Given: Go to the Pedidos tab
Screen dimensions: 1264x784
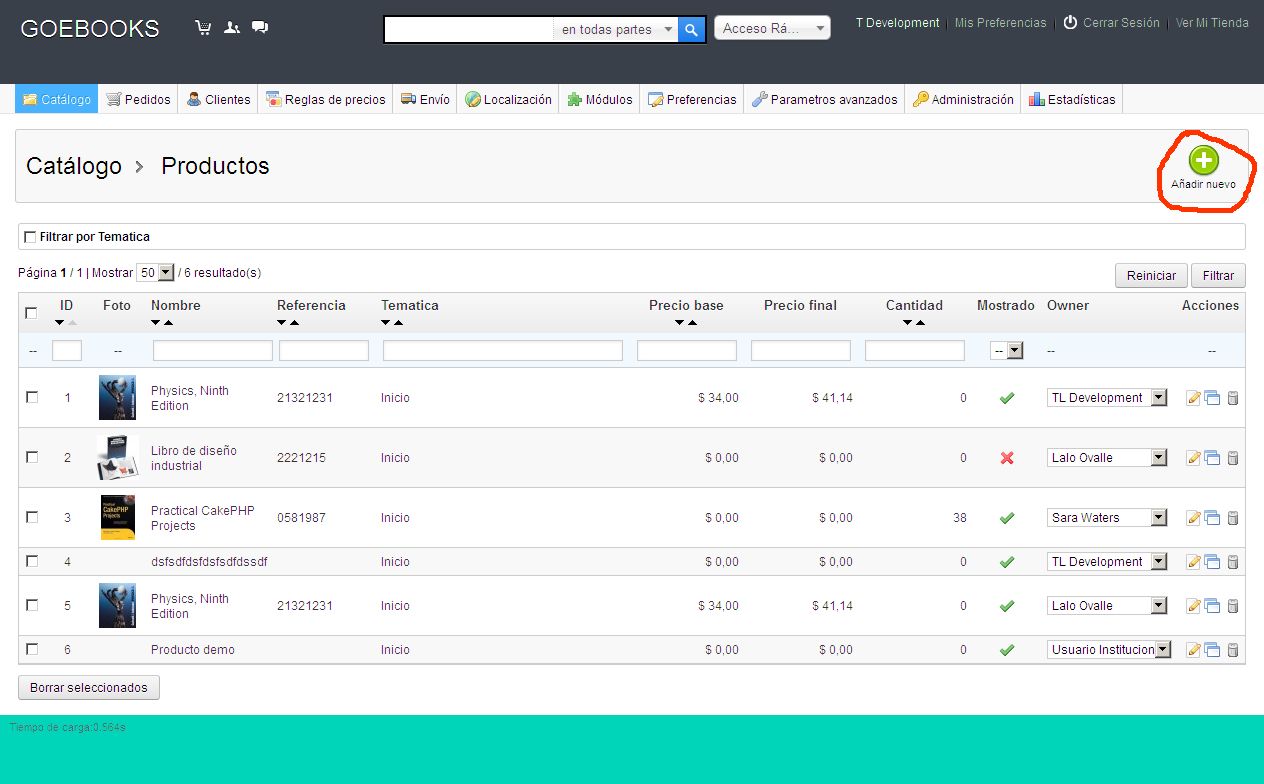Looking at the screenshot, I should 138,100.
